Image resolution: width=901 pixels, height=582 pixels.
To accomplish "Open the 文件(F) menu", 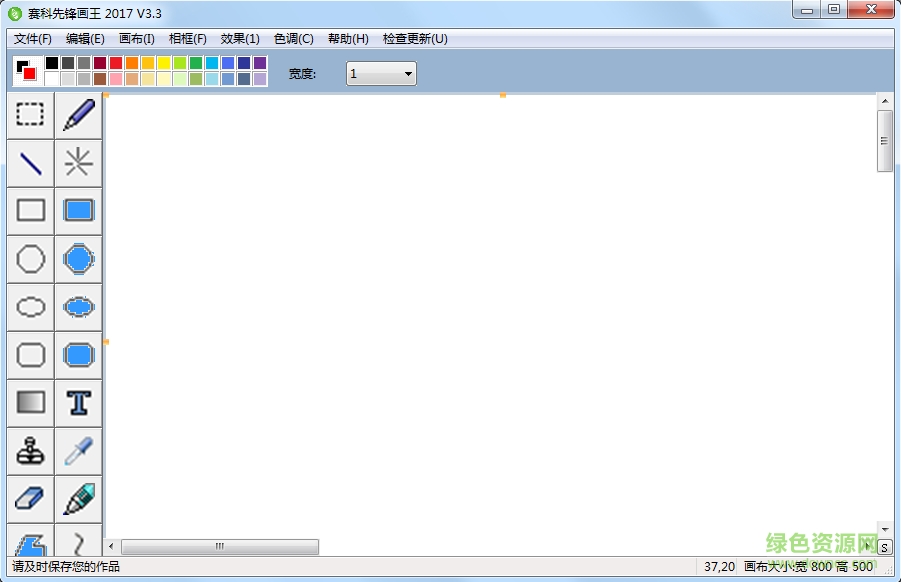I will pos(33,39).
